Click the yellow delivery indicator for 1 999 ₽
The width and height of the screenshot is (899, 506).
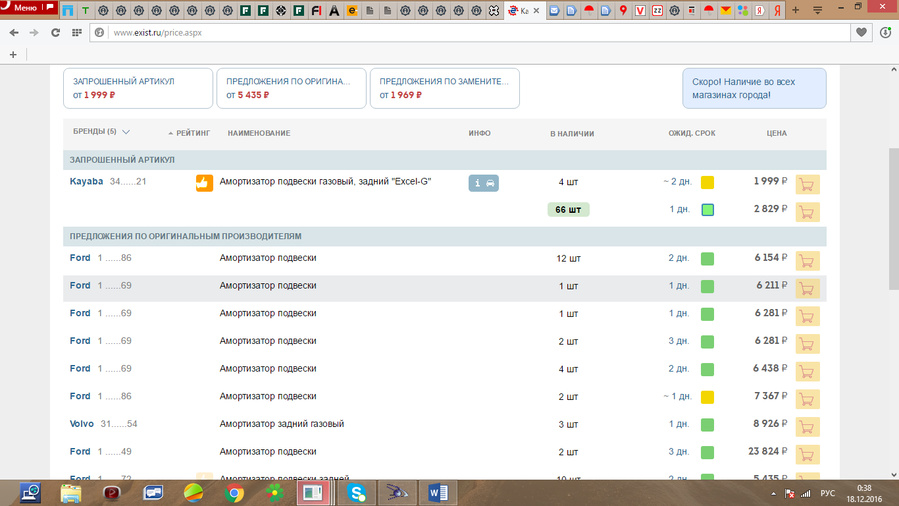tap(708, 182)
